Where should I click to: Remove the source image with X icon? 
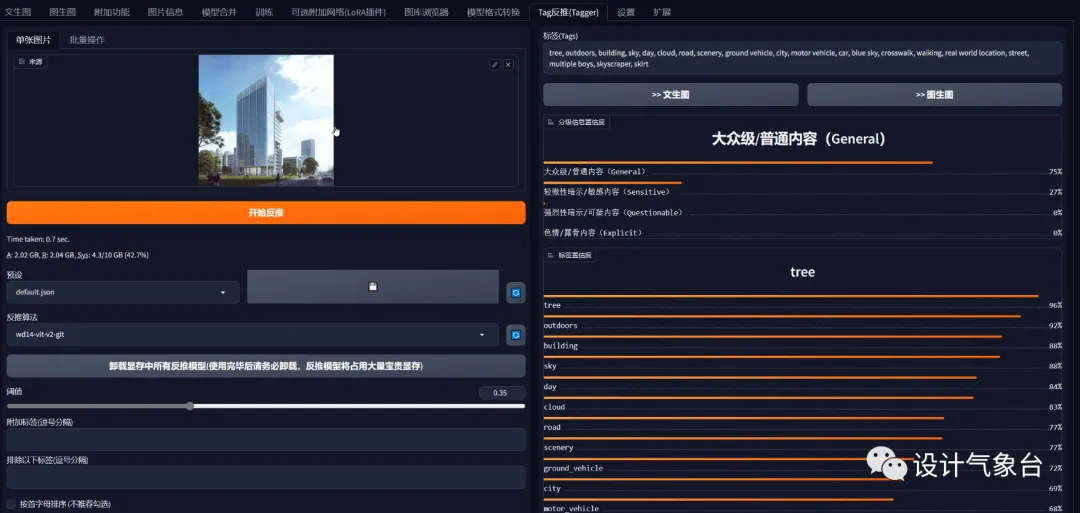tap(508, 65)
